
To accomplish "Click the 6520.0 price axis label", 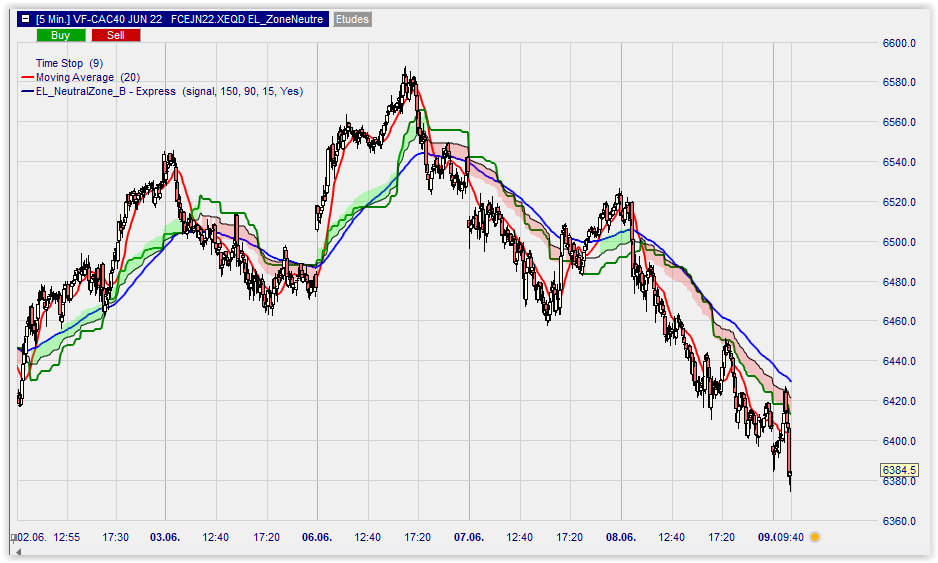I will [x=899, y=202].
